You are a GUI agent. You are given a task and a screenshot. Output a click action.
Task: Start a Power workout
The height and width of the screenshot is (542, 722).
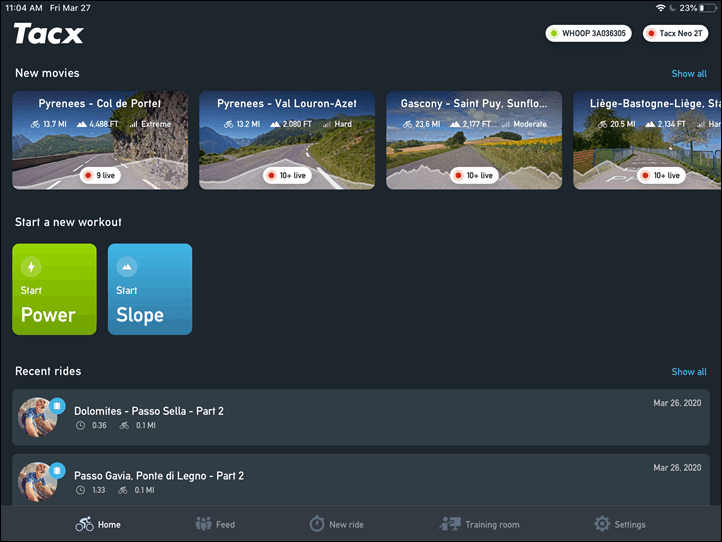tap(54, 289)
